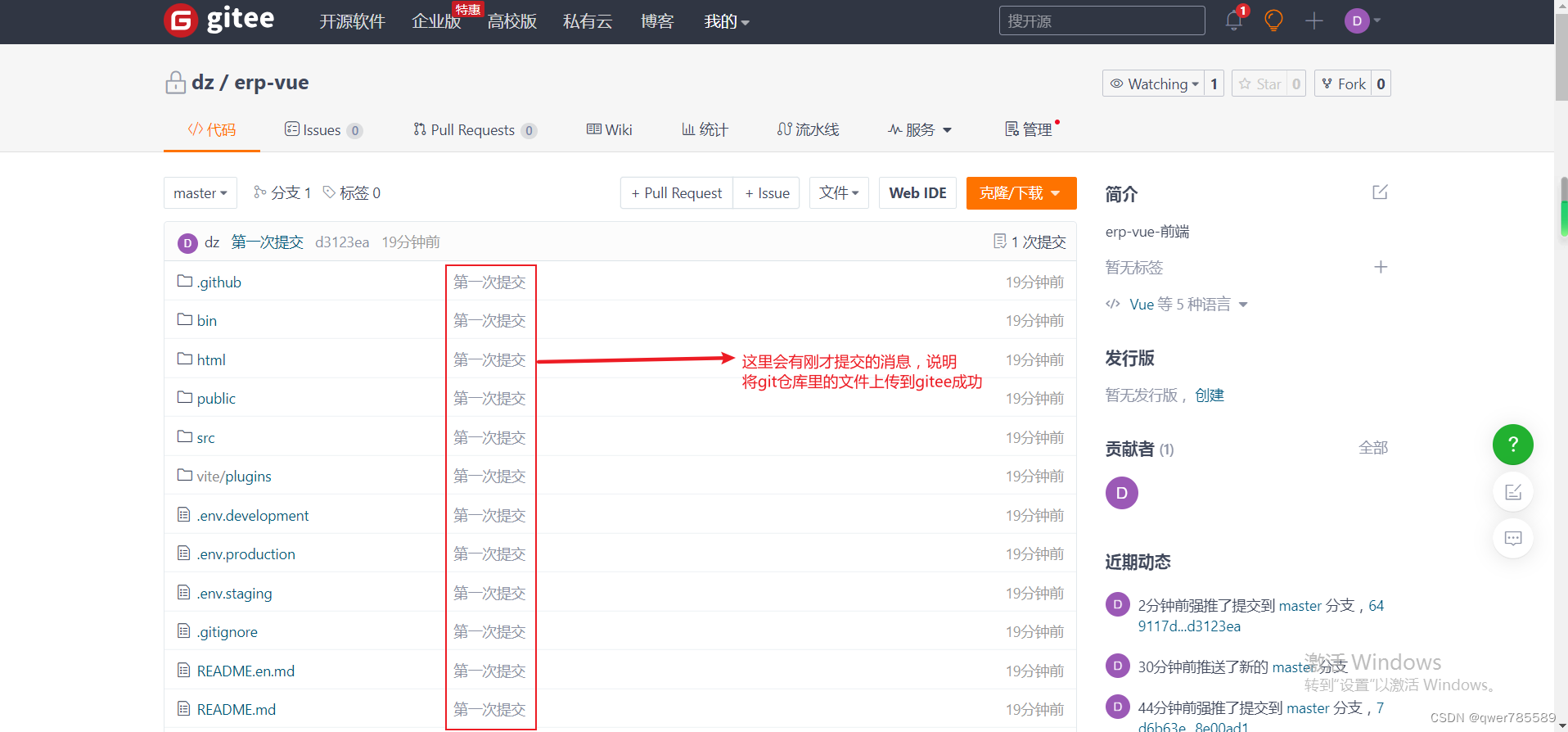Open the .github folder
1568x732 pixels.
(x=219, y=282)
